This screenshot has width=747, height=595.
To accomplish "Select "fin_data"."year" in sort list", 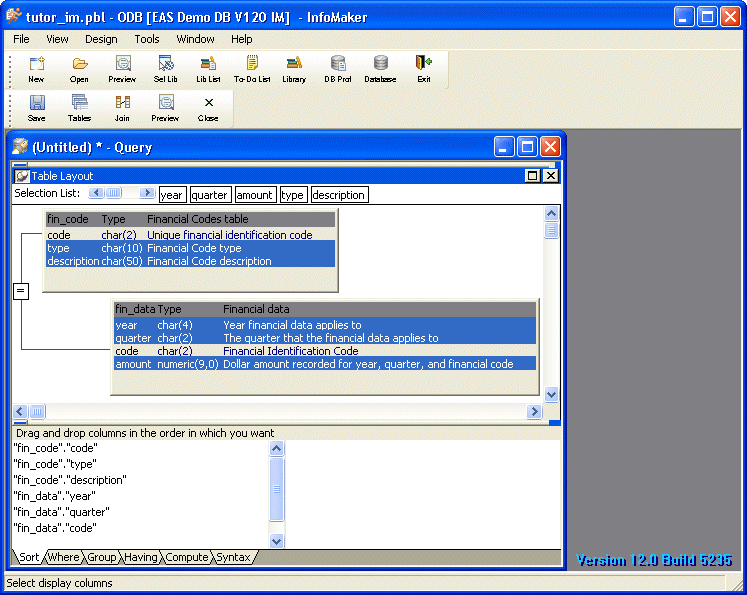I will 55,496.
